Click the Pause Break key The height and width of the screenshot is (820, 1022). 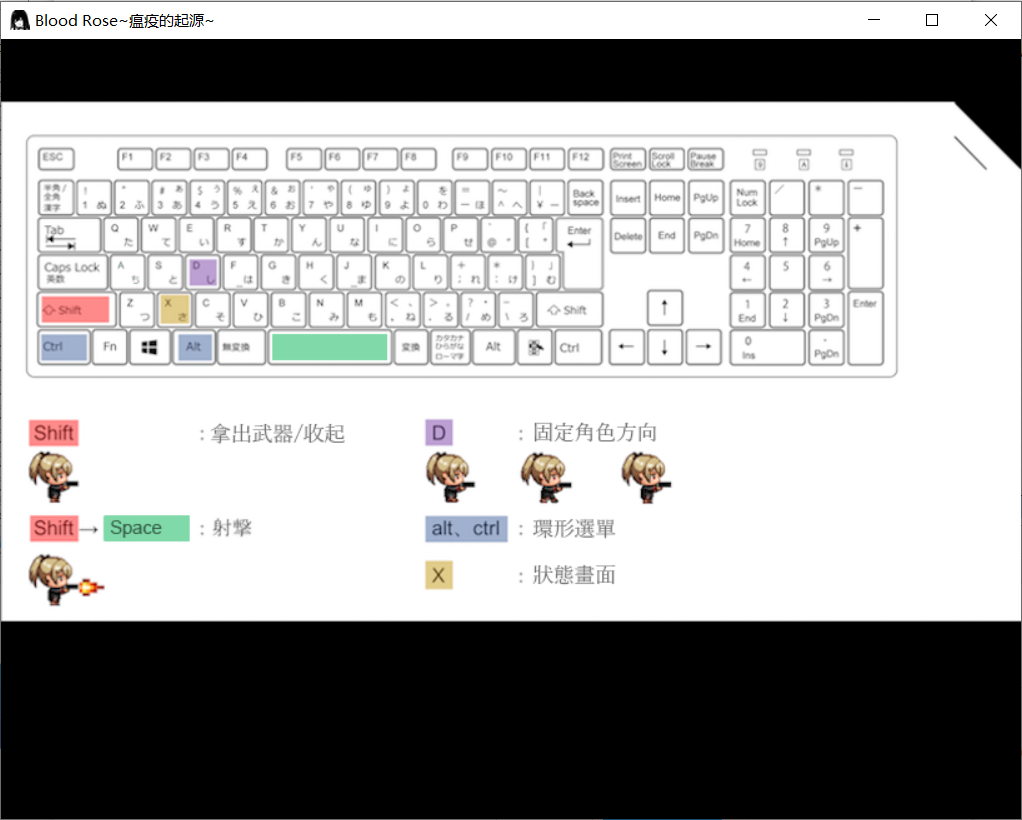tap(705, 159)
